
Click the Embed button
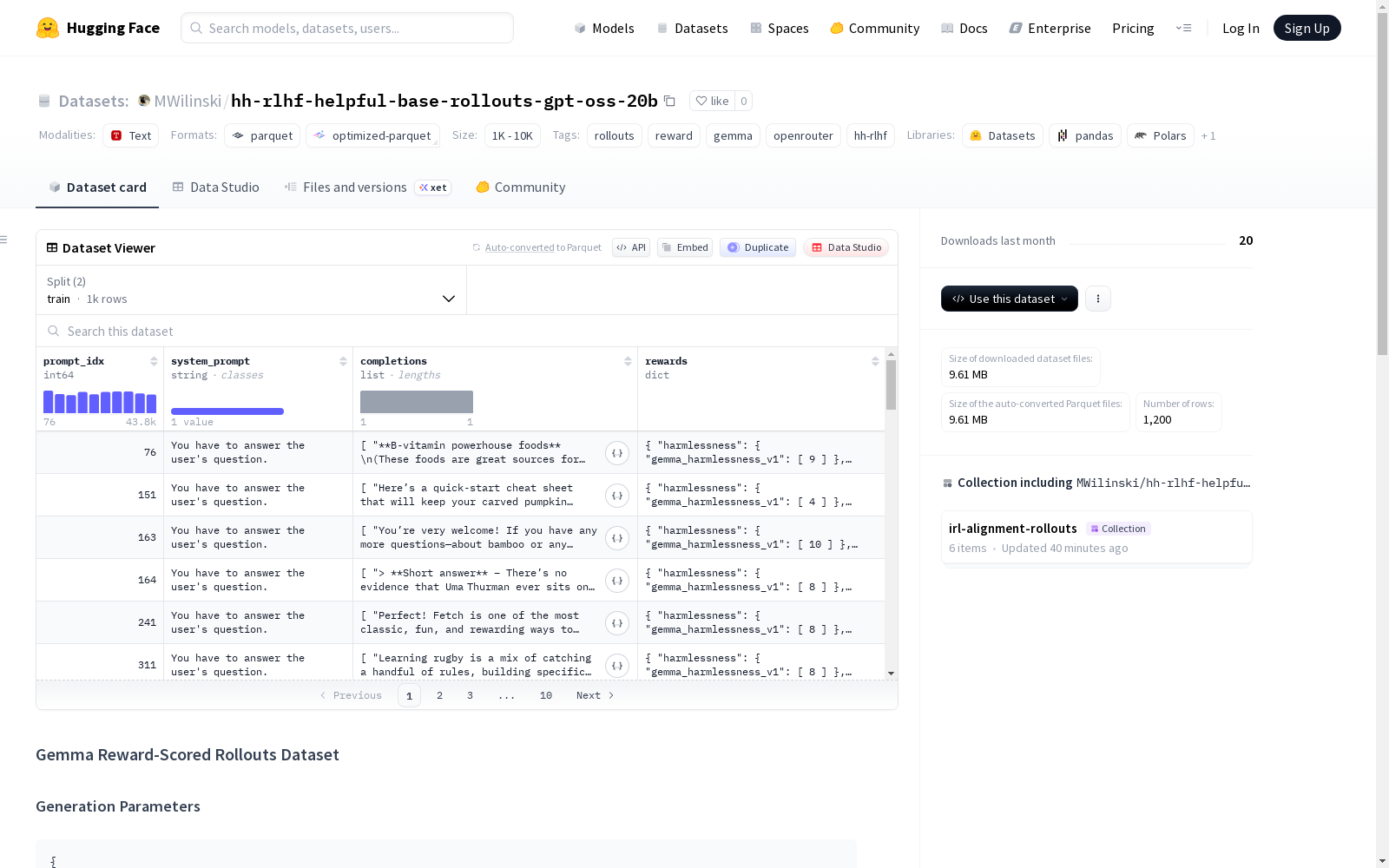click(685, 247)
